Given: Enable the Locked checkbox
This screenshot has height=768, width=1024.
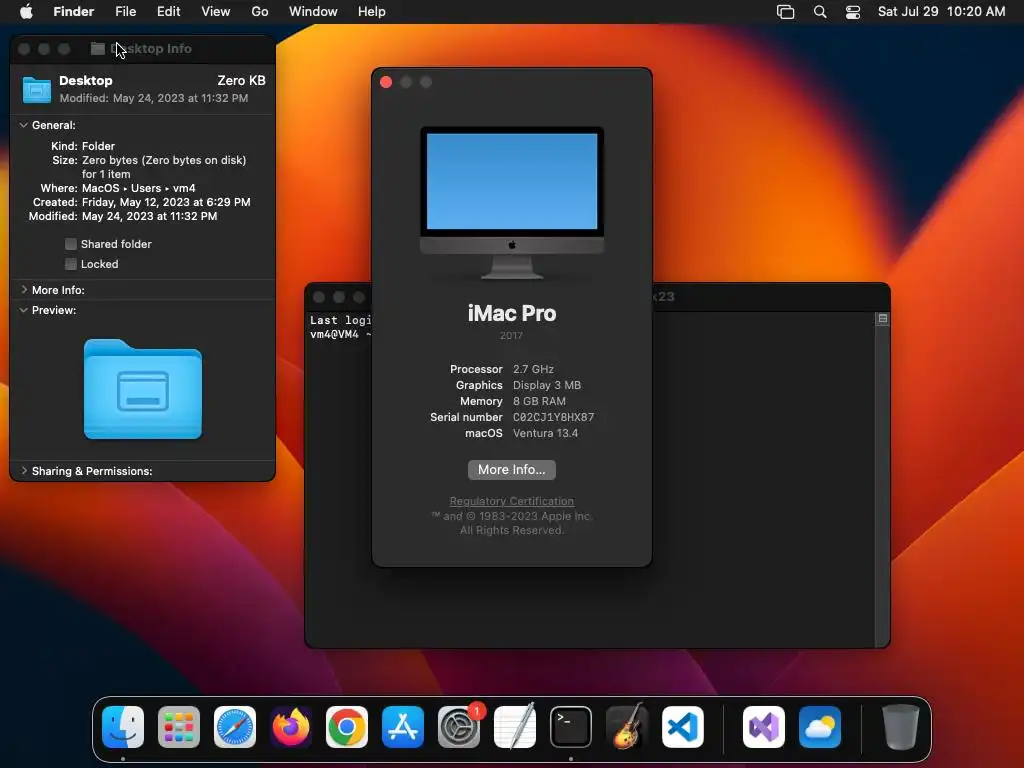Looking at the screenshot, I should [x=71, y=264].
